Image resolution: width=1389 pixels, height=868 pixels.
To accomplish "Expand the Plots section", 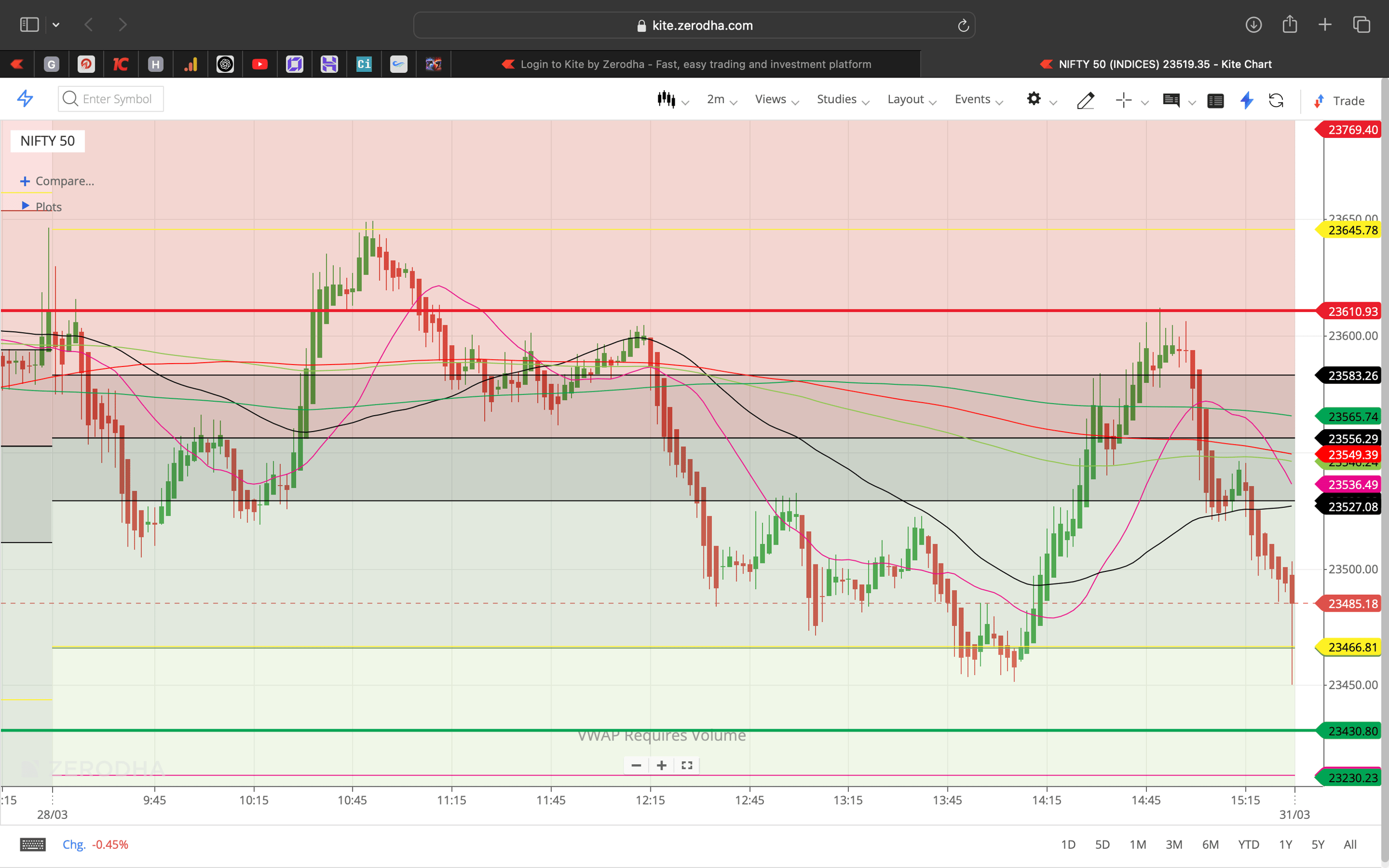I will 49,206.
